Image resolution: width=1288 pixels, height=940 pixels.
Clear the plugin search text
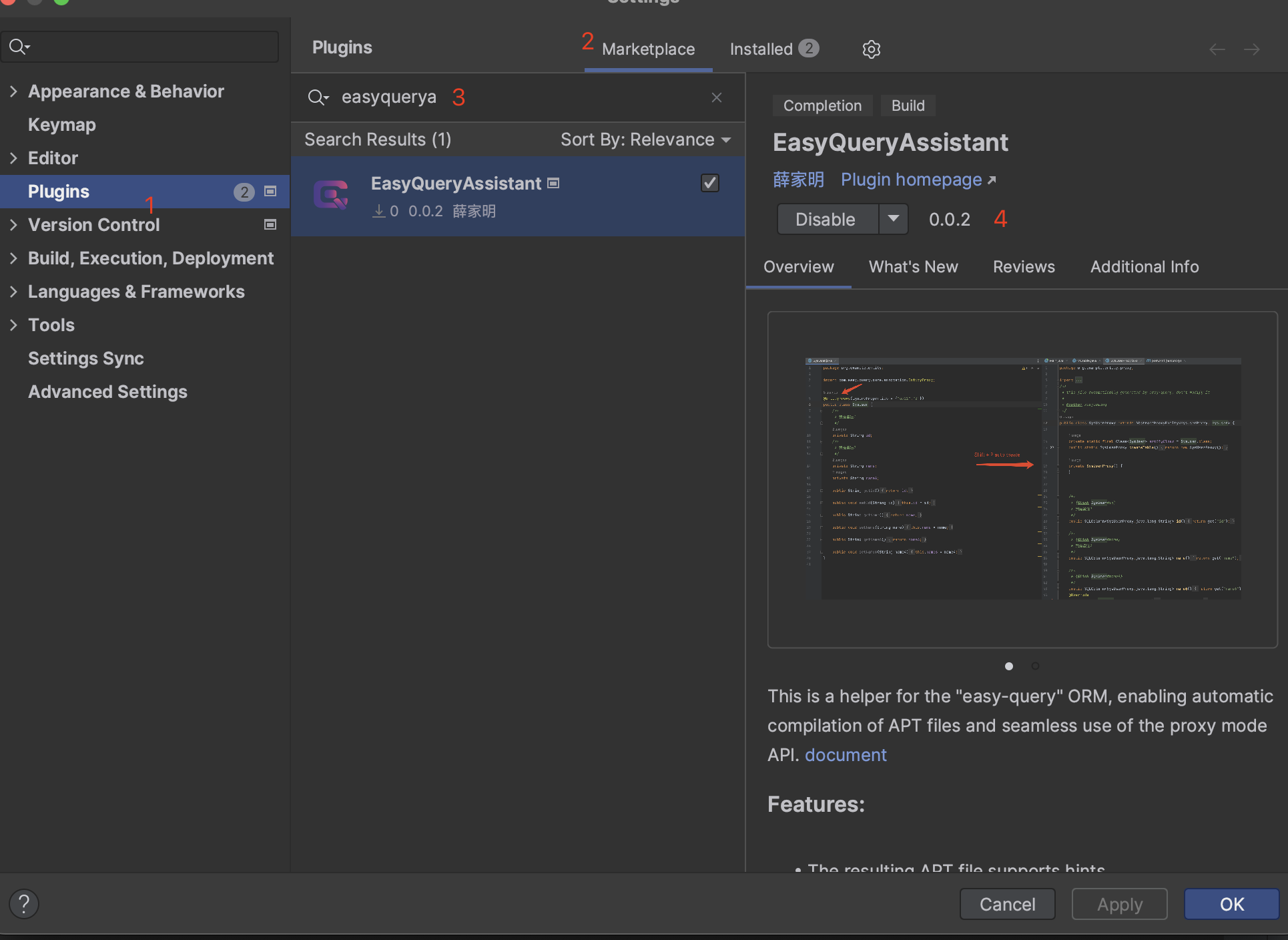click(x=717, y=97)
